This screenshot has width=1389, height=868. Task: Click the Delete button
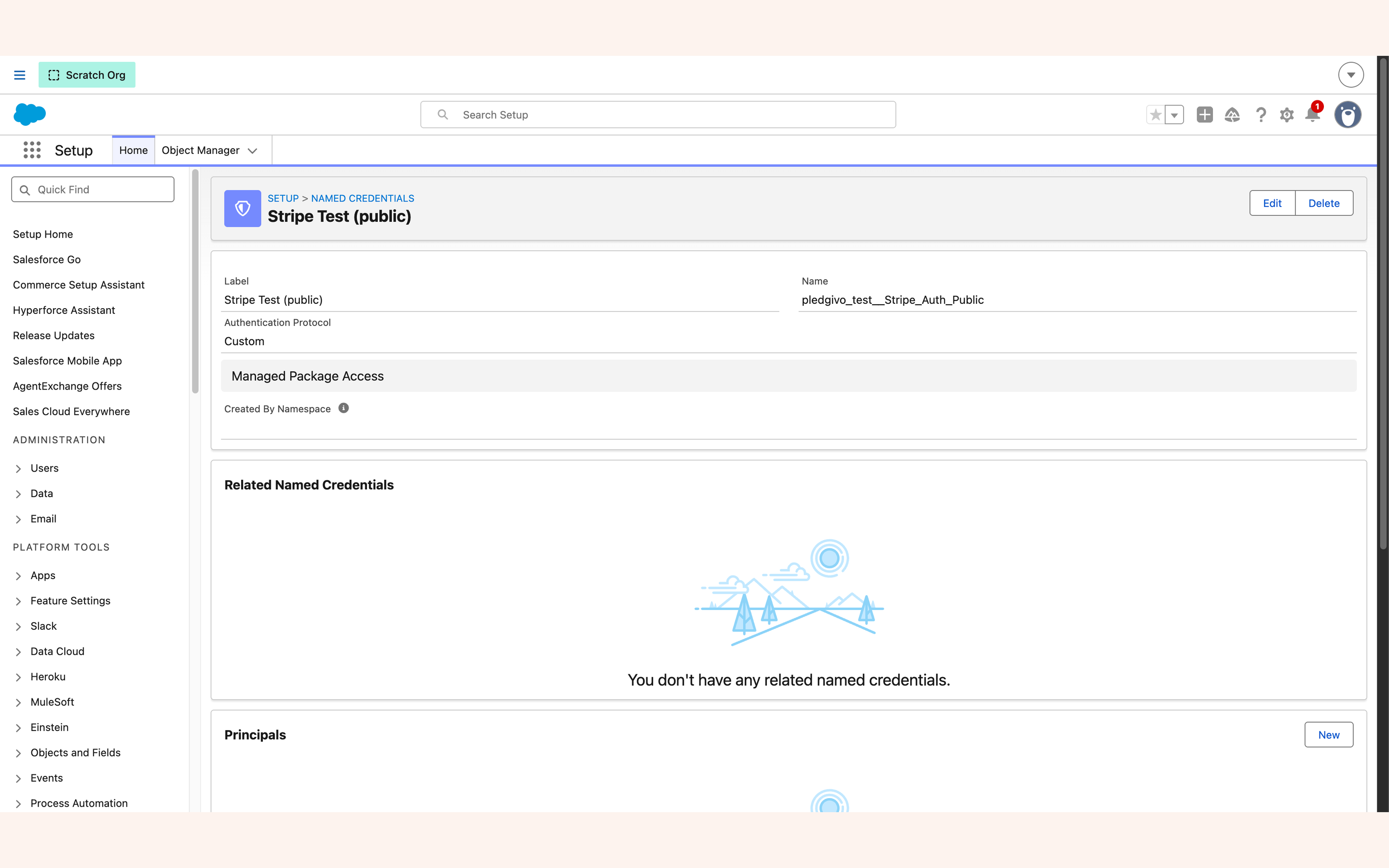(x=1323, y=203)
